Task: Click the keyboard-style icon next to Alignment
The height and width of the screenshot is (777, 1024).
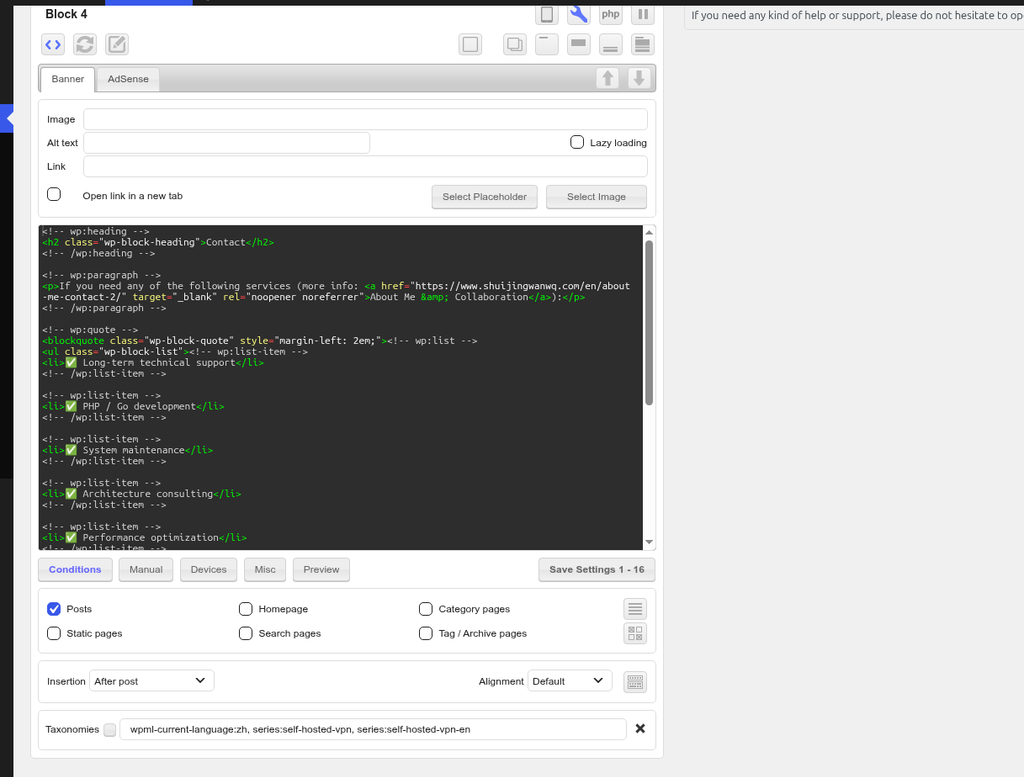Action: tap(635, 682)
